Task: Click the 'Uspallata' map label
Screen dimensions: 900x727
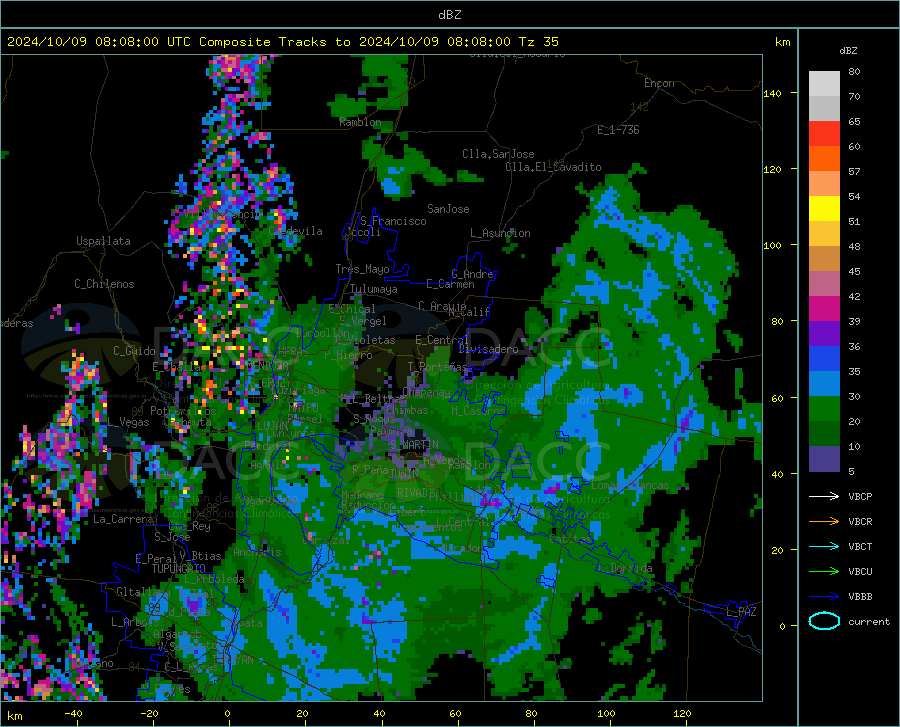Action: tap(103, 241)
